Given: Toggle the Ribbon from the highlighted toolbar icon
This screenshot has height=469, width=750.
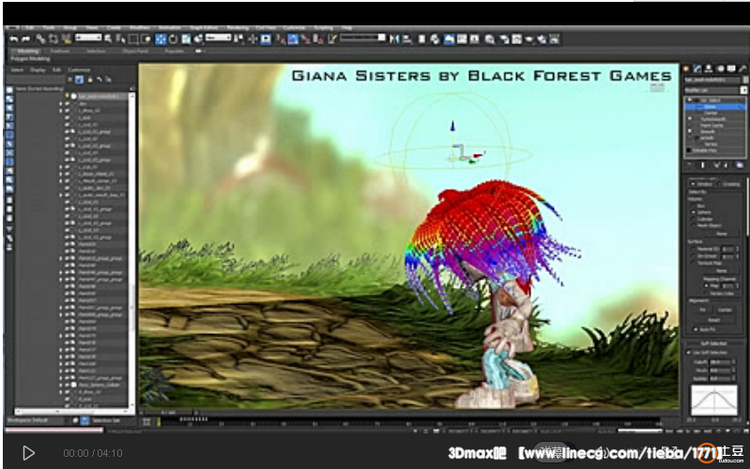Looking at the screenshot, I should 449,39.
